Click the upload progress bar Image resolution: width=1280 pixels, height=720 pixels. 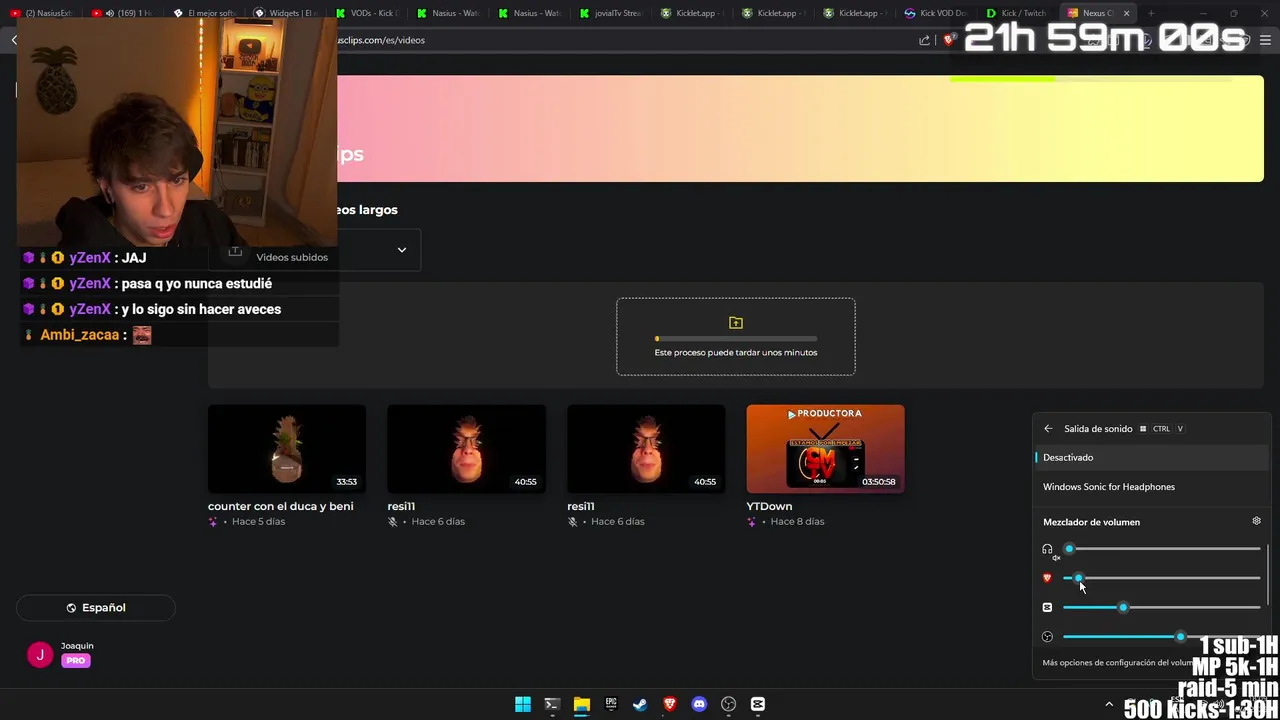coord(736,339)
